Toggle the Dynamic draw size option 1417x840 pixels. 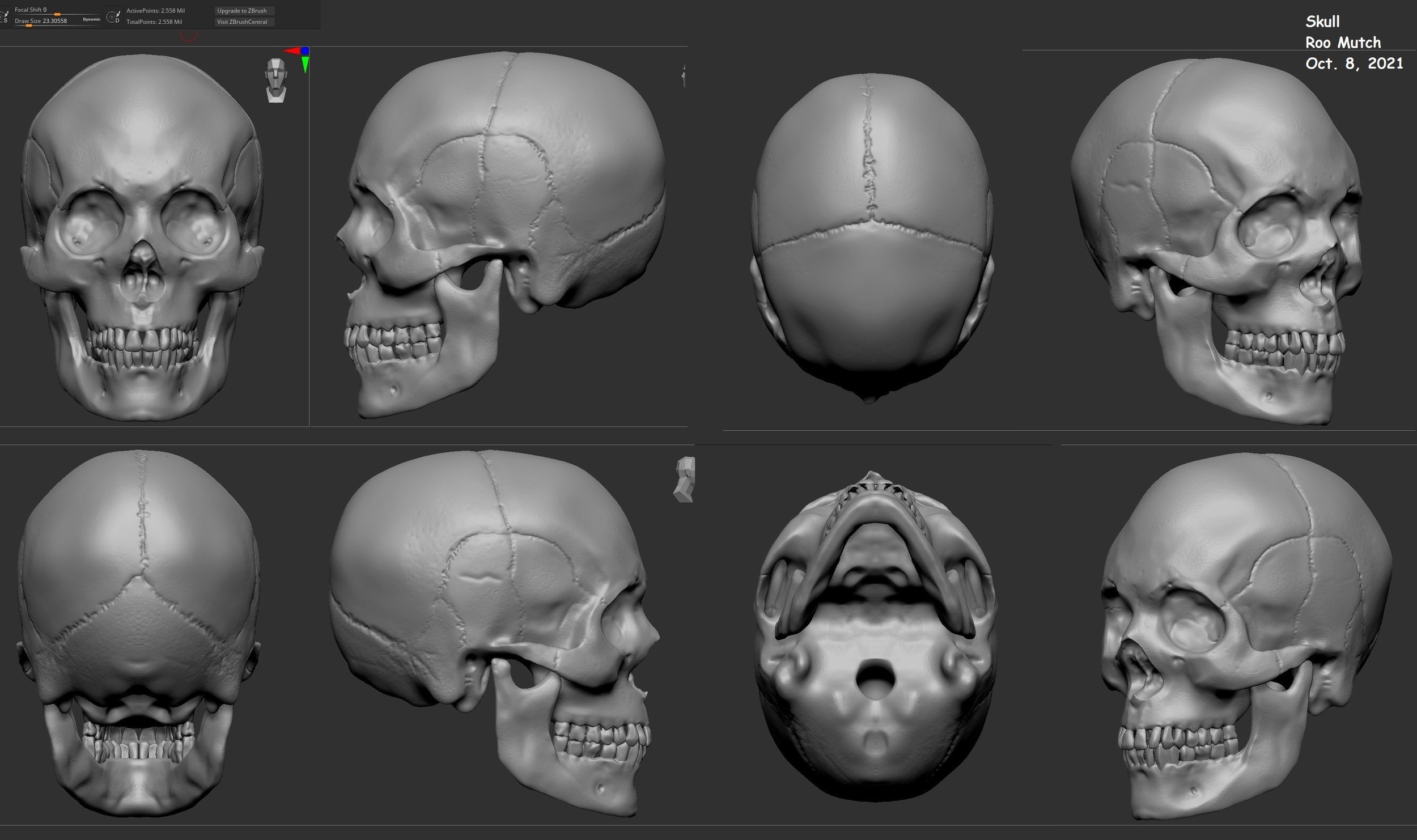click(x=91, y=19)
